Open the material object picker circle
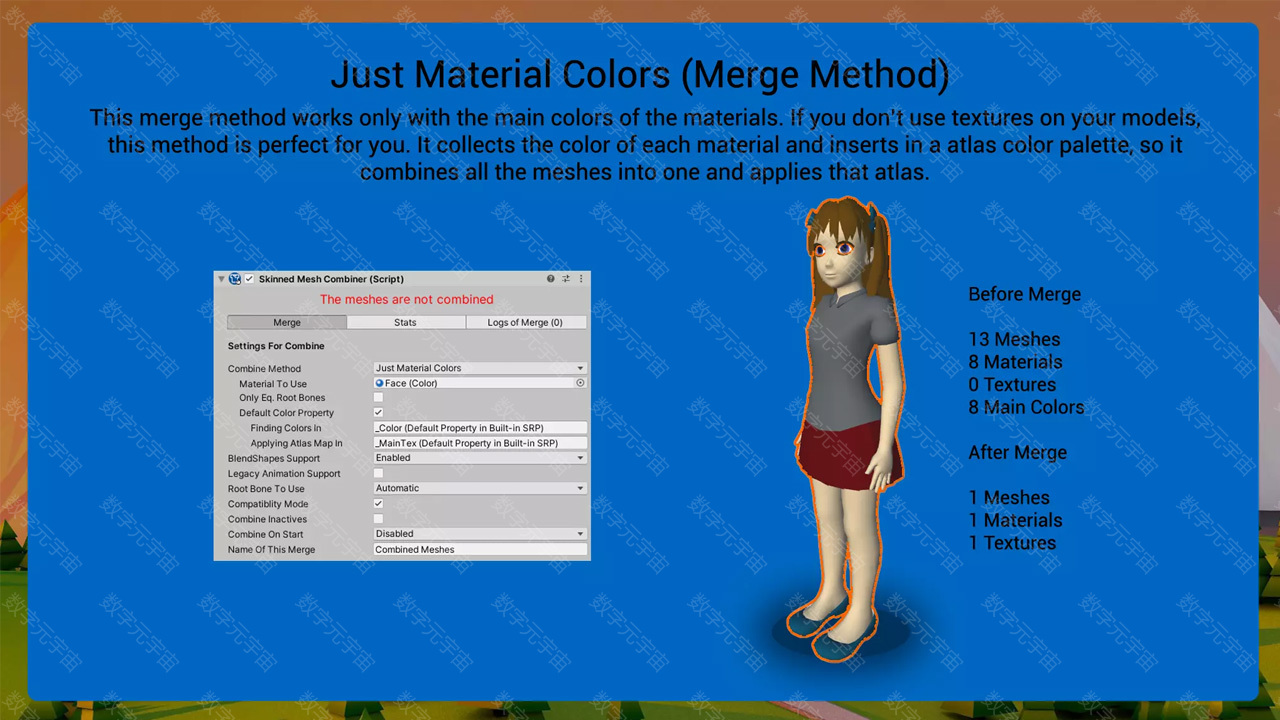This screenshot has width=1280, height=720. (581, 383)
